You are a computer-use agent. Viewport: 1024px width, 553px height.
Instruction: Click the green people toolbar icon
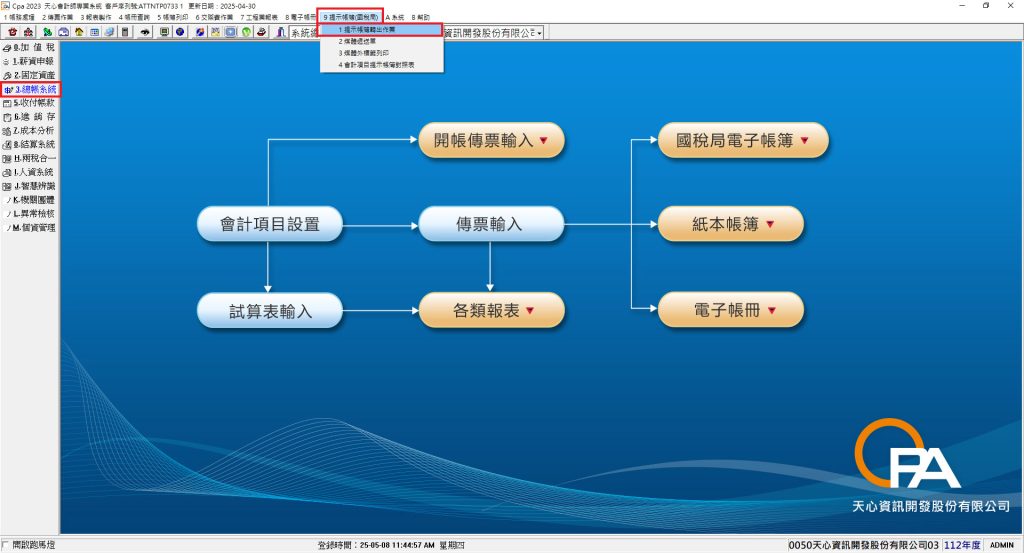coord(48,32)
